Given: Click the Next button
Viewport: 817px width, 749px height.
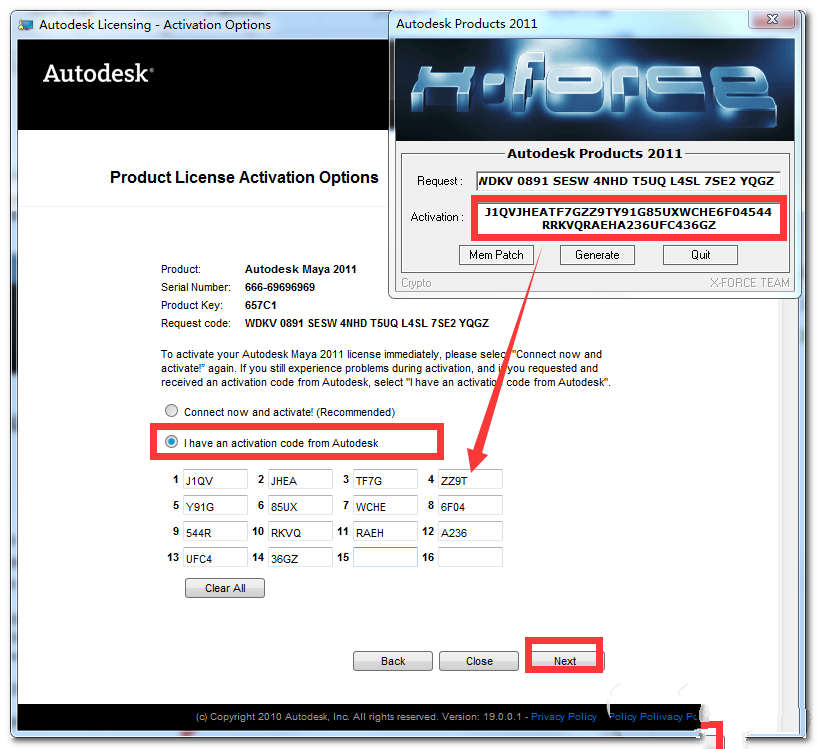Looking at the screenshot, I should [x=565, y=661].
